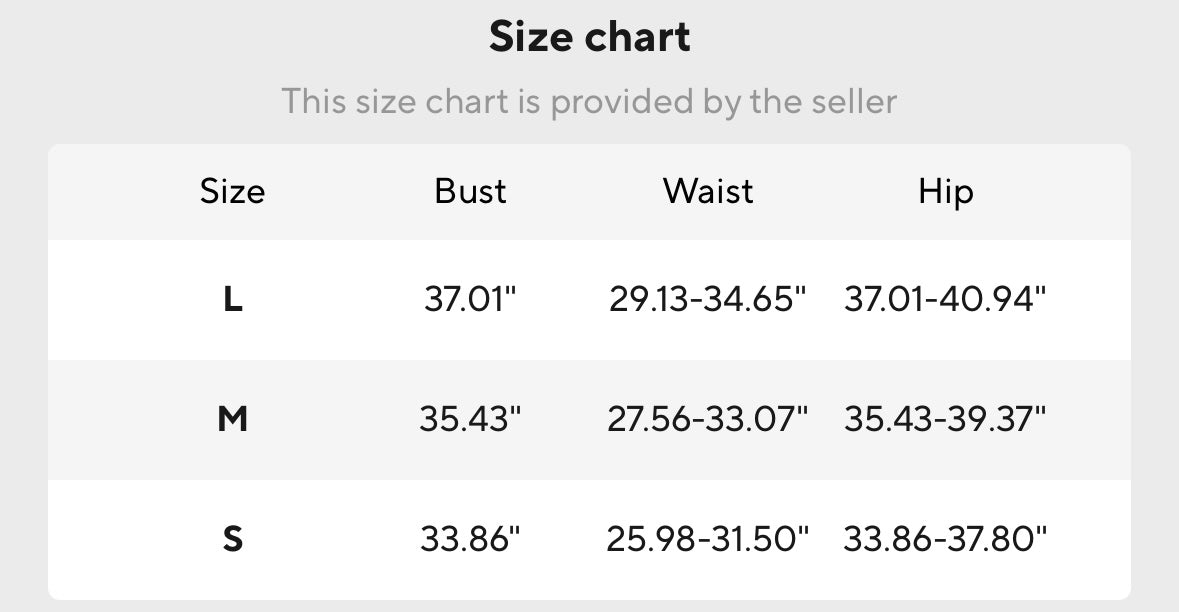Click the Size chart heading
This screenshot has width=1179, height=612.
(x=589, y=38)
